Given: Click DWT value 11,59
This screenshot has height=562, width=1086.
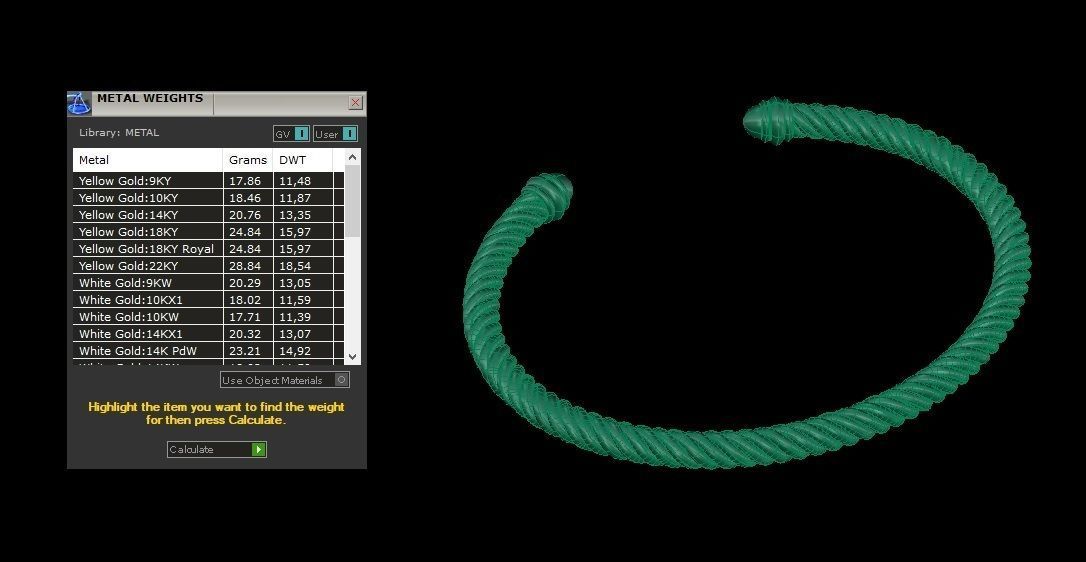Looking at the screenshot, I should (295, 299).
